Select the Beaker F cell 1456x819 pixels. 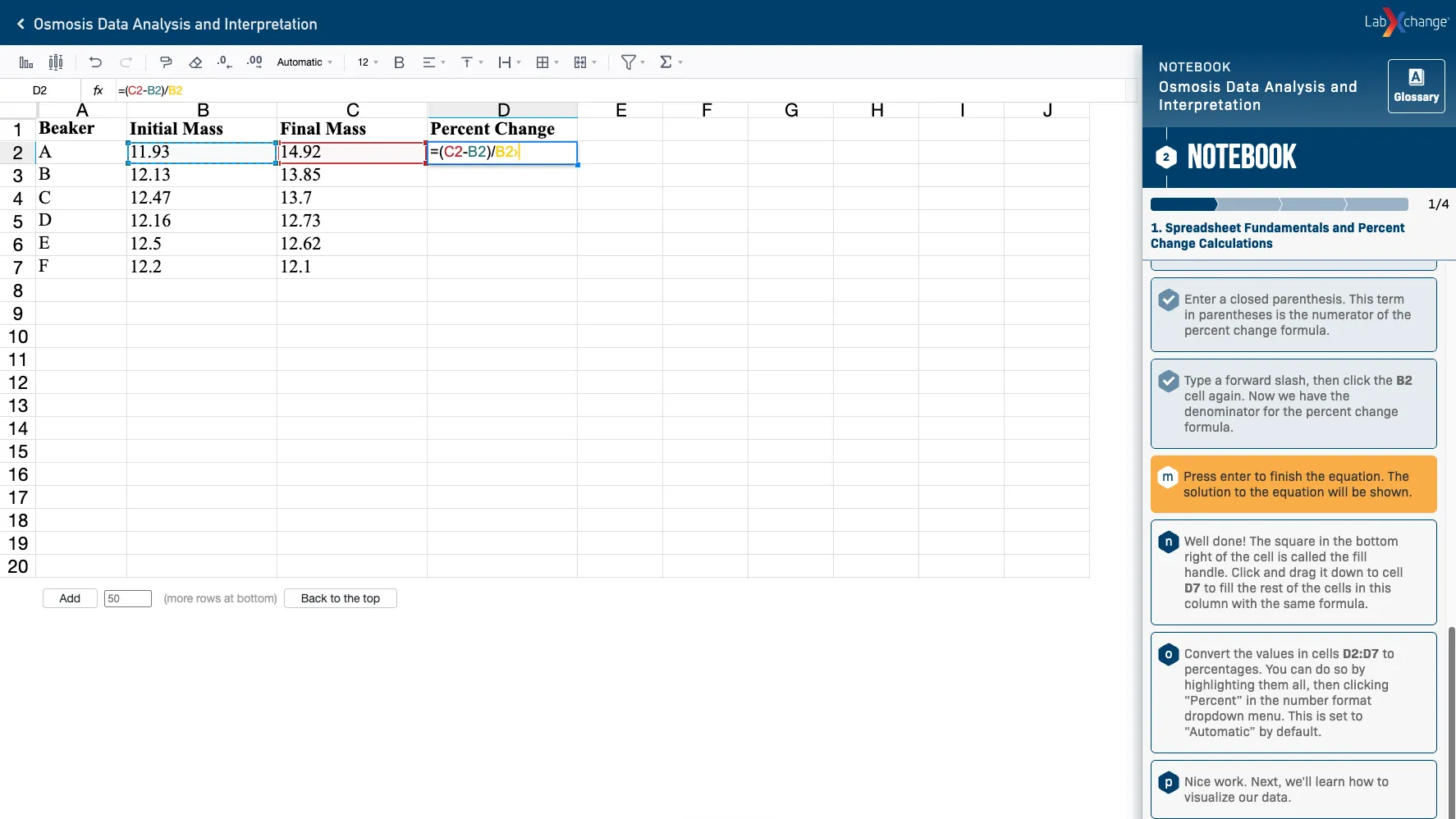pos(81,267)
